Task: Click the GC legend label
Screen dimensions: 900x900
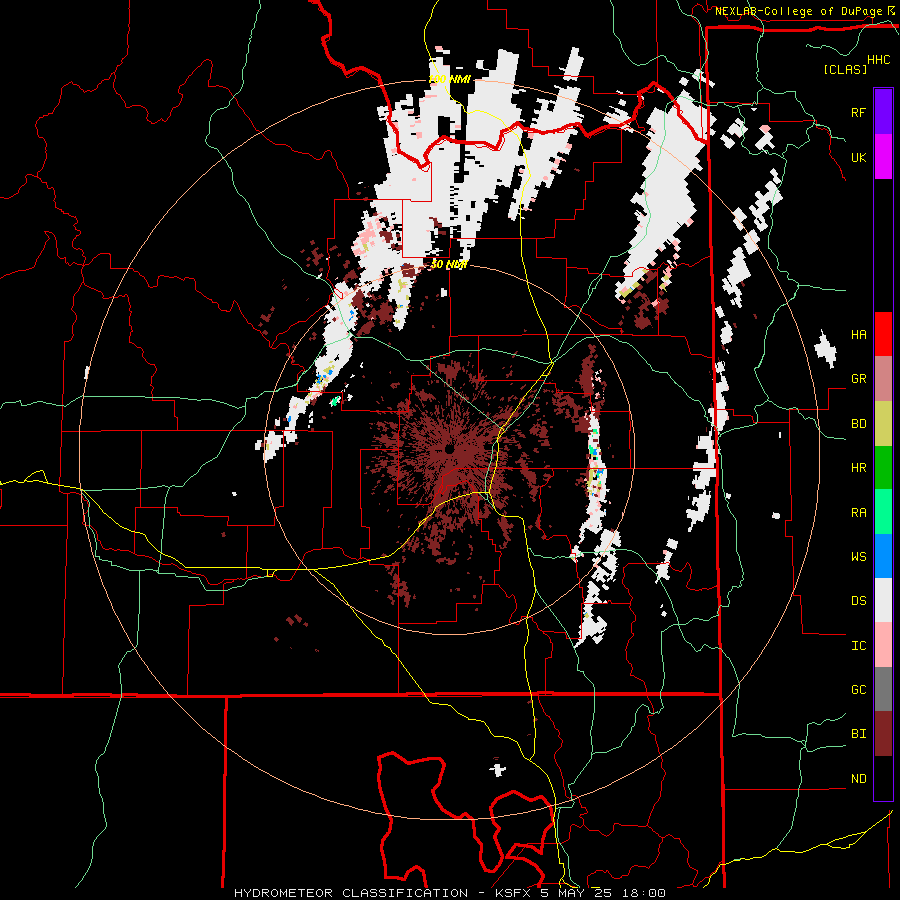Action: click(858, 689)
